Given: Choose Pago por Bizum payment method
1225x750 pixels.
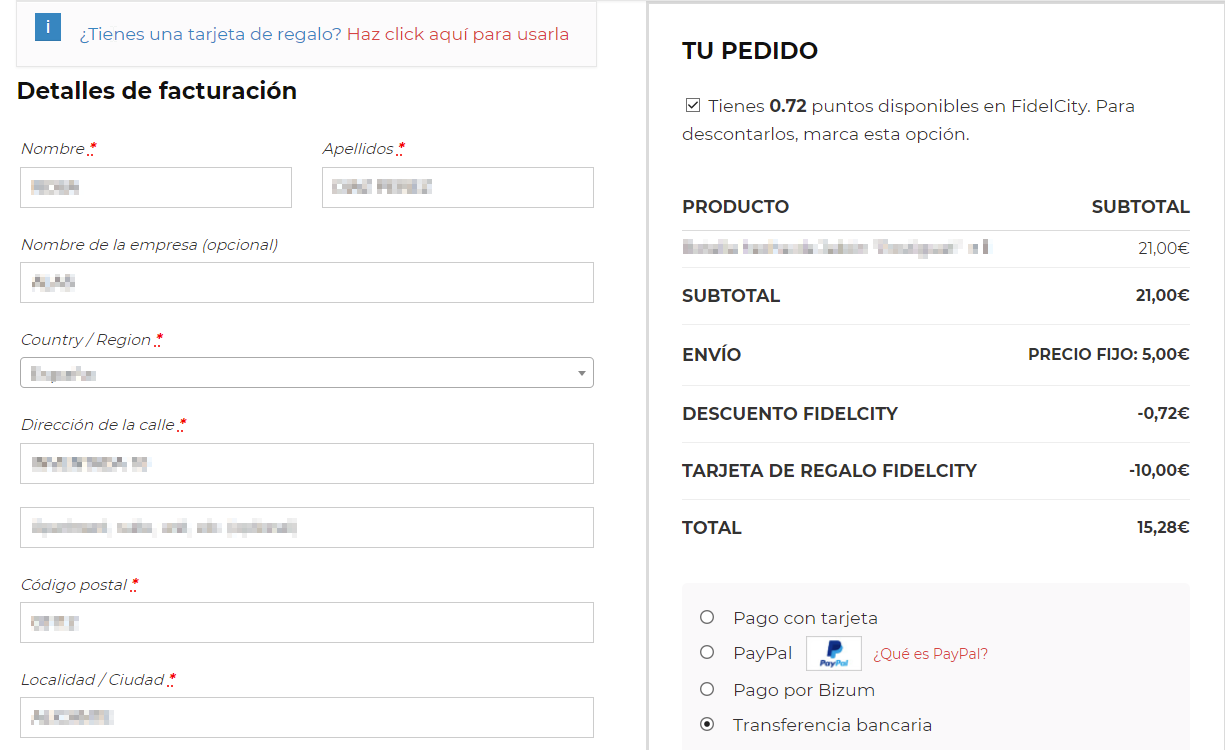Looking at the screenshot, I should 707,689.
